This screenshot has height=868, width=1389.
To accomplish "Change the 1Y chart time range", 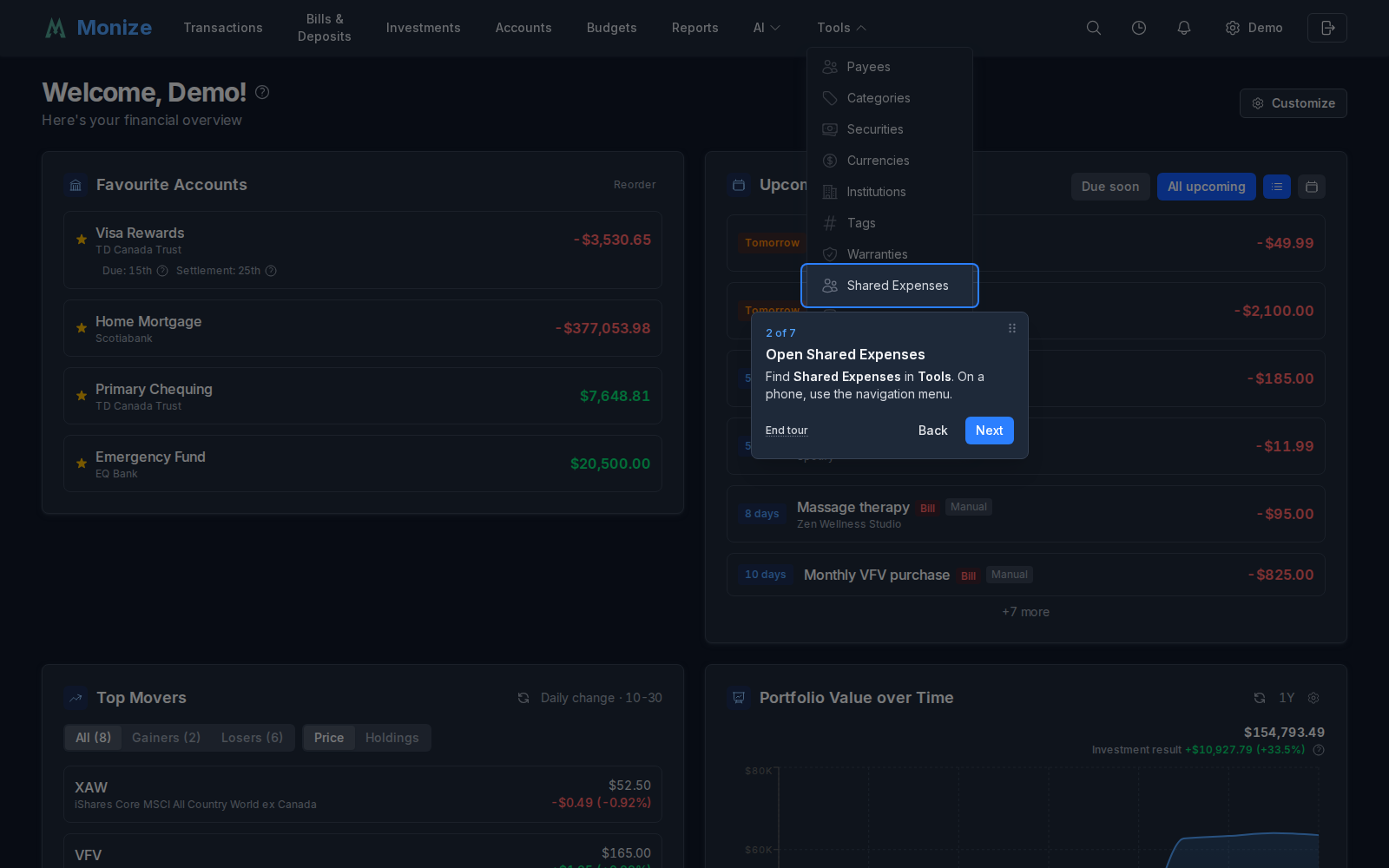I will tap(1287, 698).
